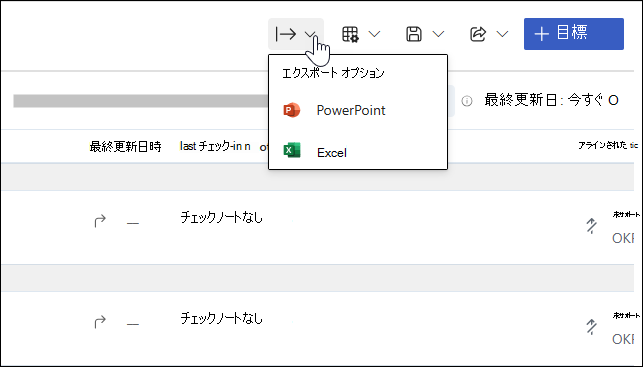The height and width of the screenshot is (367, 643).
Task: Click the エクスポート オプション header text
Action: click(333, 73)
